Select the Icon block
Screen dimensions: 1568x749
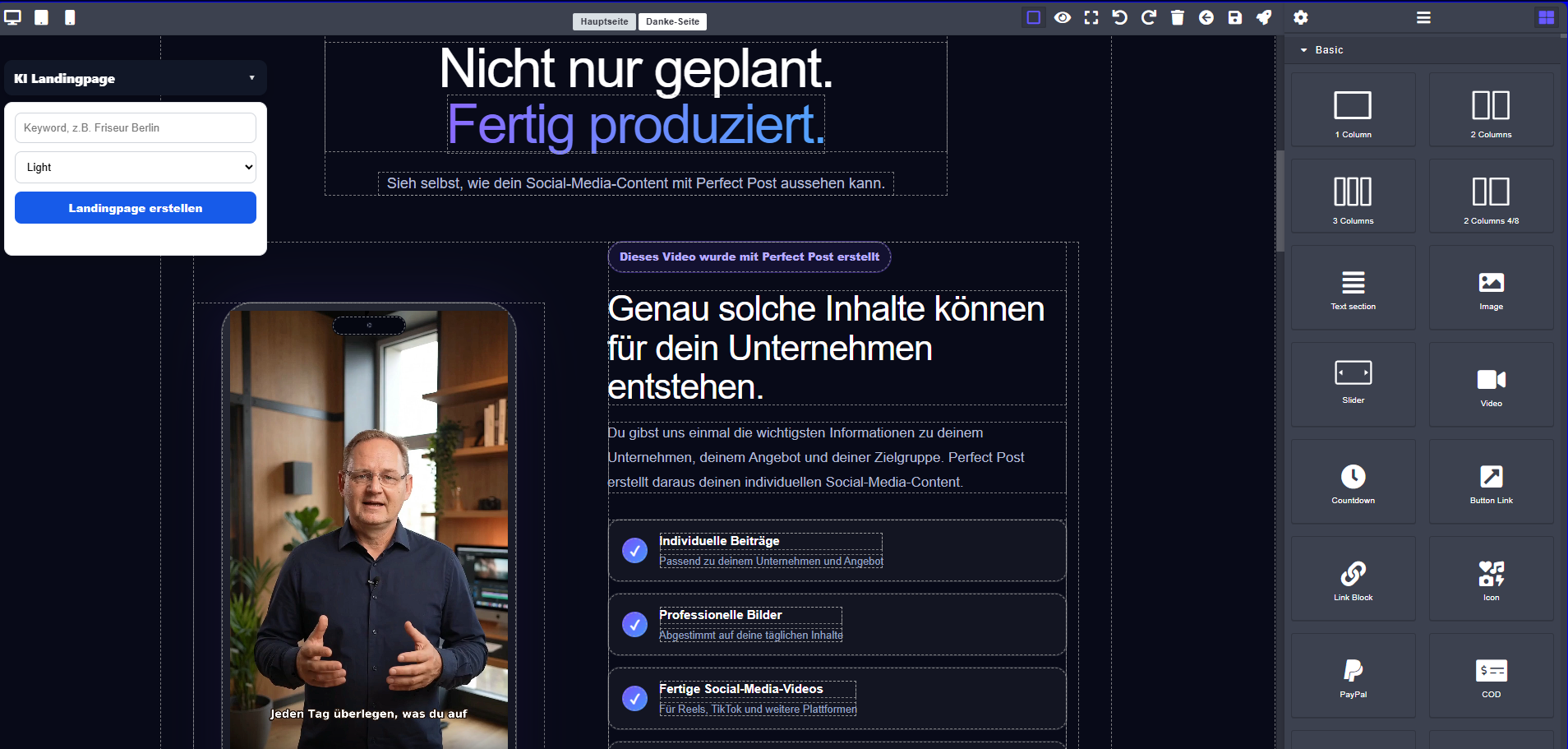click(1492, 578)
